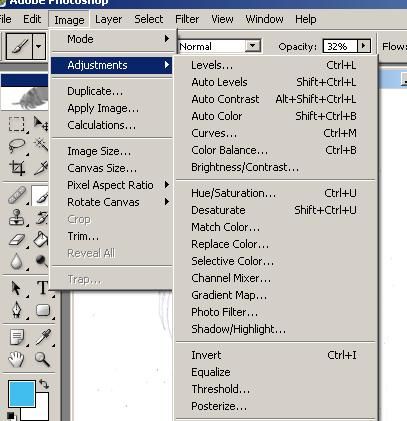Image resolution: width=407 pixels, height=421 pixels.
Task: Open the tool preset picker arrow
Action: (39, 46)
